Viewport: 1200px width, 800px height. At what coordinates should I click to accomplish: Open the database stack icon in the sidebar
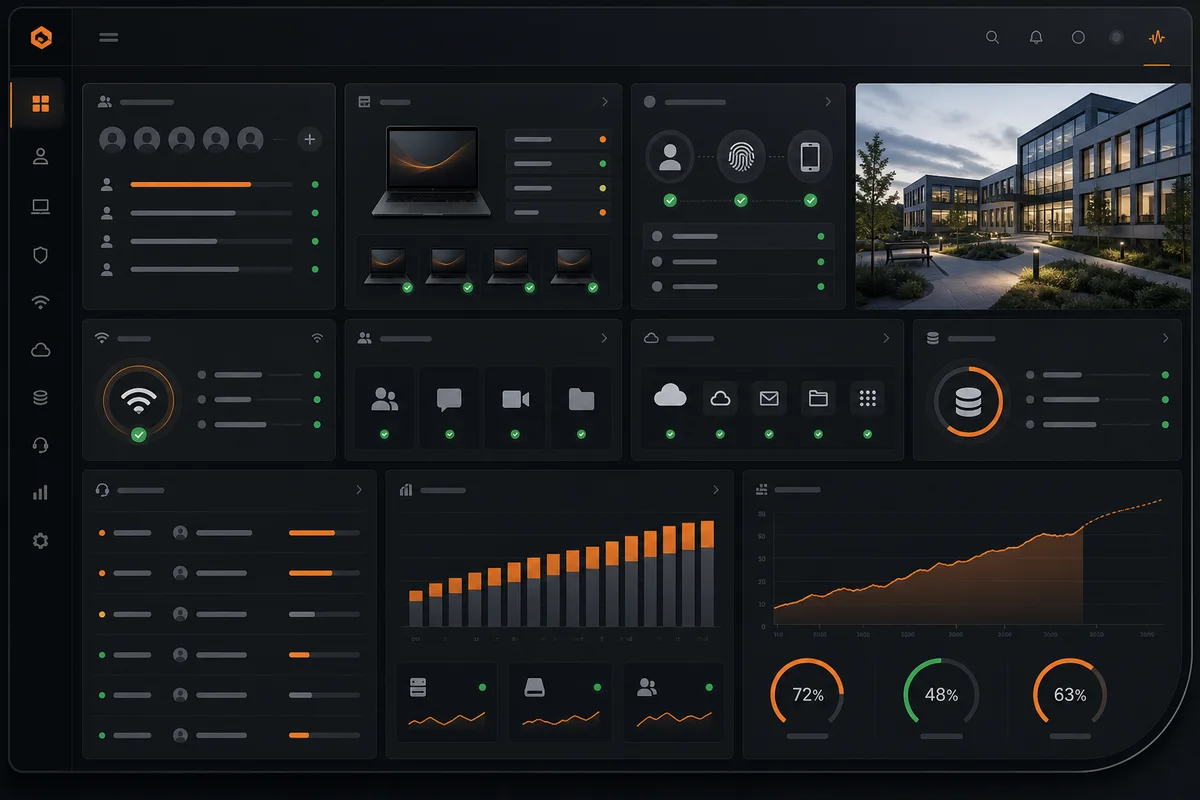click(x=40, y=398)
